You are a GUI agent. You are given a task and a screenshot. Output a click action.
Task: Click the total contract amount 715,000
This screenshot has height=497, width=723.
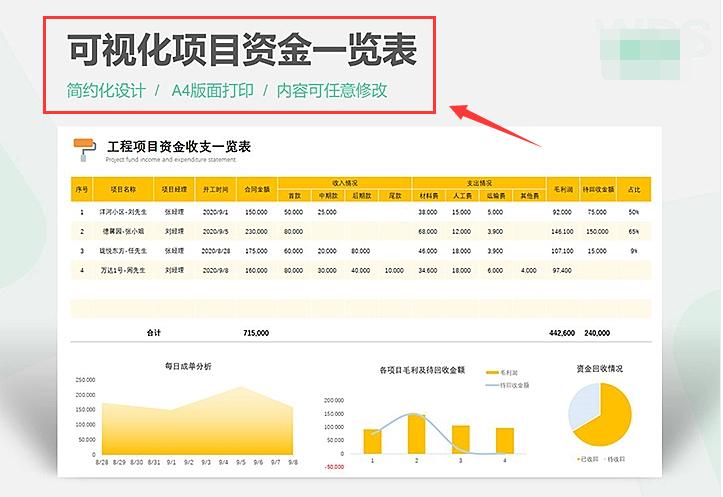pyautogui.click(x=256, y=332)
